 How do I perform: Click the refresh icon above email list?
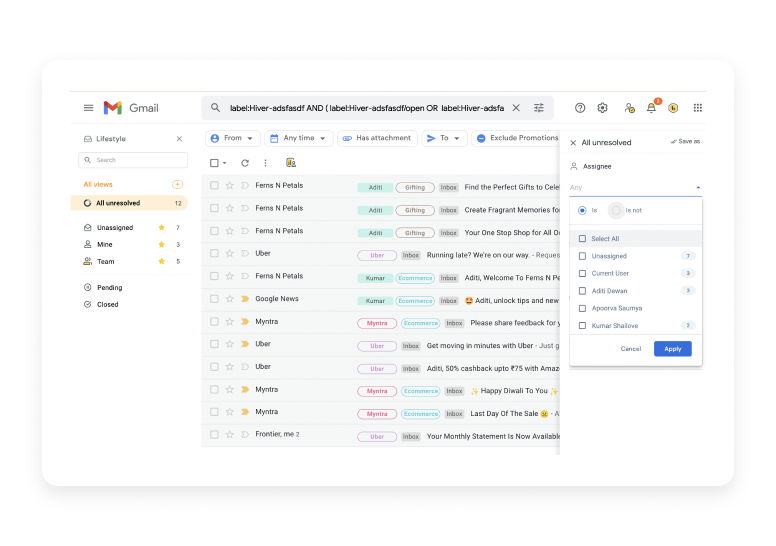(245, 163)
